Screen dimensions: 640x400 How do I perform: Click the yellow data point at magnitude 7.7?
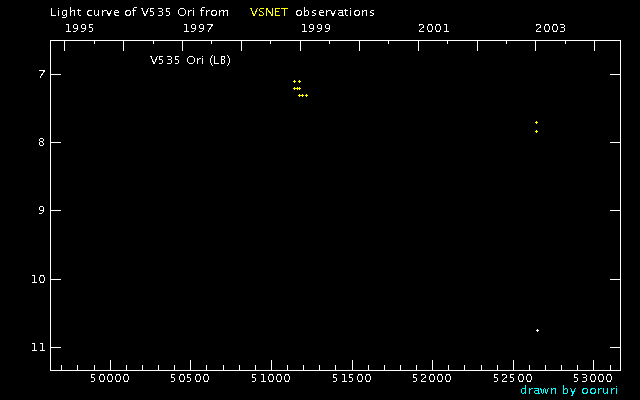click(536, 122)
